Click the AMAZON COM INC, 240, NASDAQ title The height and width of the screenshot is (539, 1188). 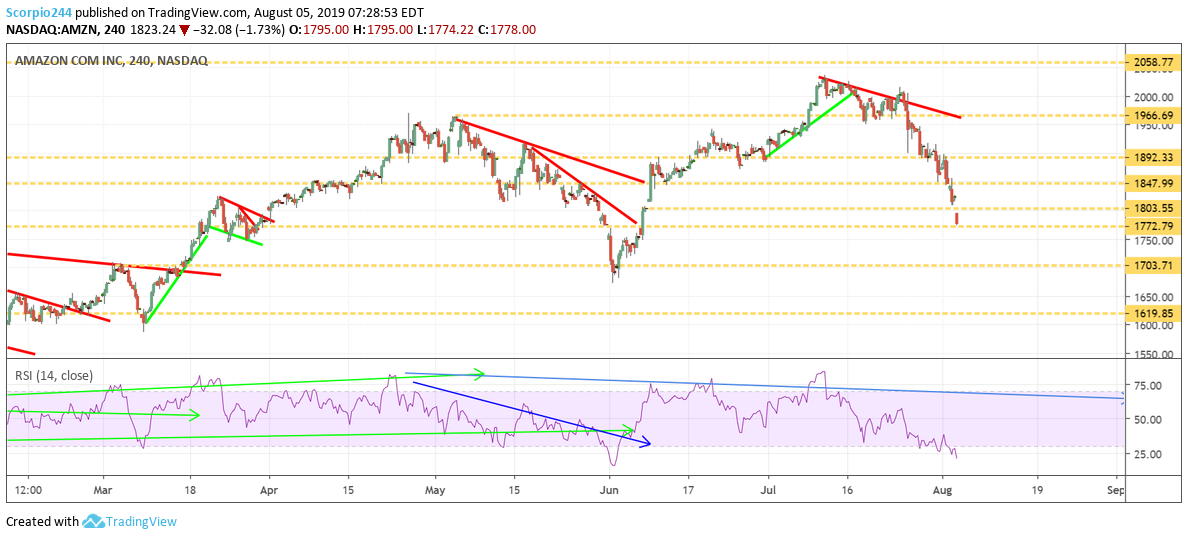pyautogui.click(x=111, y=61)
